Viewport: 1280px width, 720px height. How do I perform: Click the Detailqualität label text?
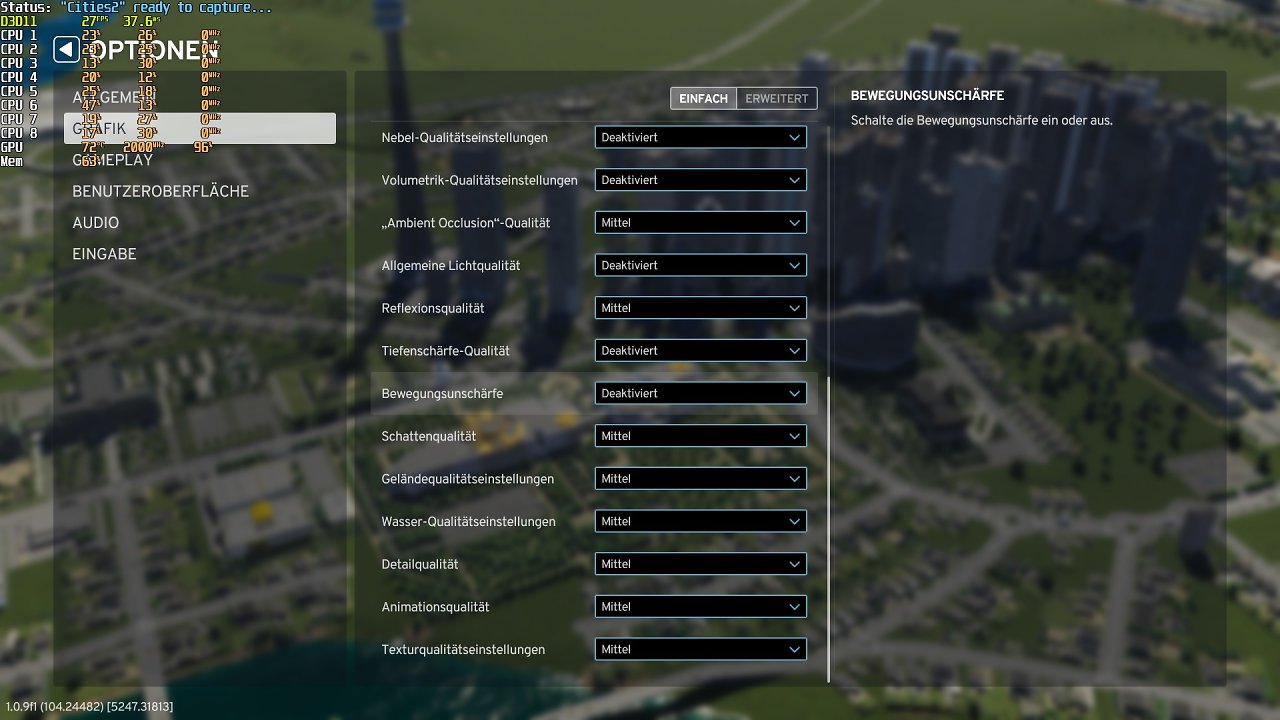420,564
